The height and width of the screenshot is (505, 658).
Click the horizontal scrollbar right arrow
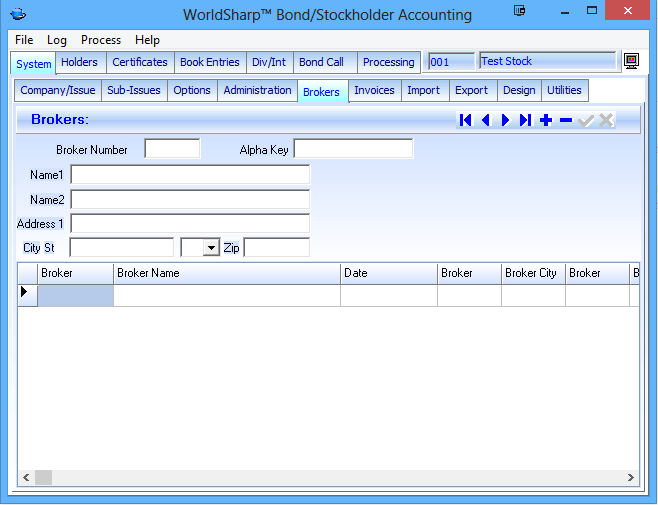coord(631,478)
